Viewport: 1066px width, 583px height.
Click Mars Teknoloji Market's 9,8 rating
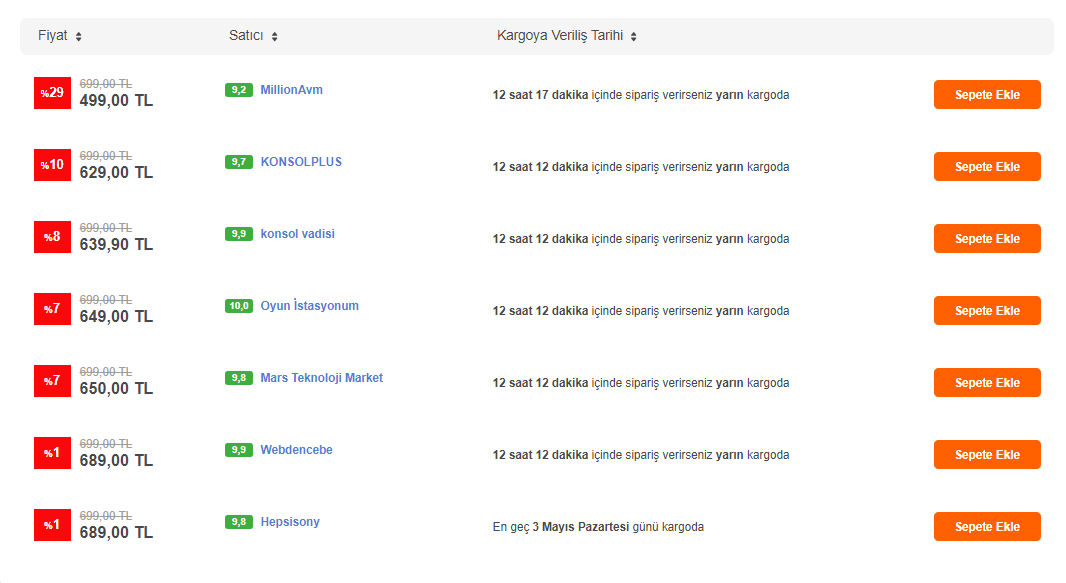point(239,378)
